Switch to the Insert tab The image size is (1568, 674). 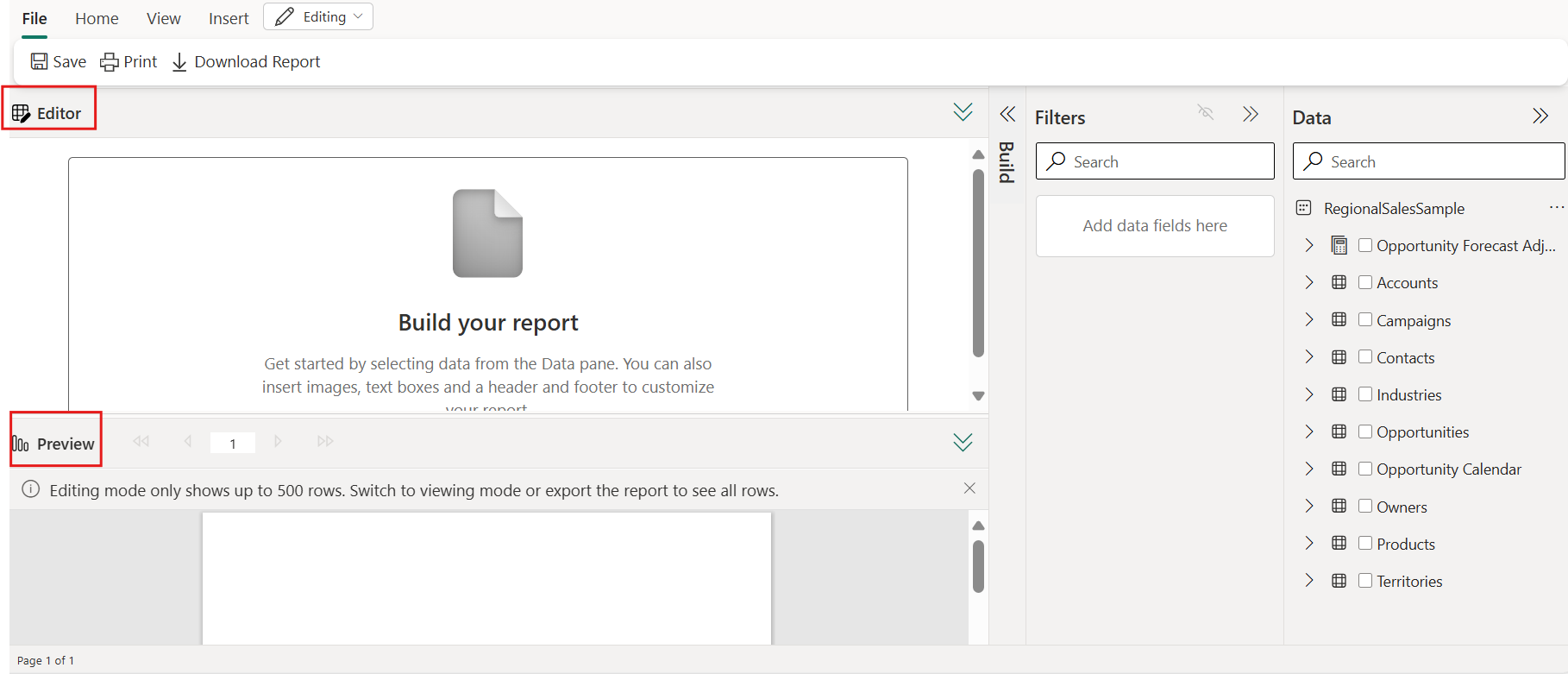click(229, 18)
